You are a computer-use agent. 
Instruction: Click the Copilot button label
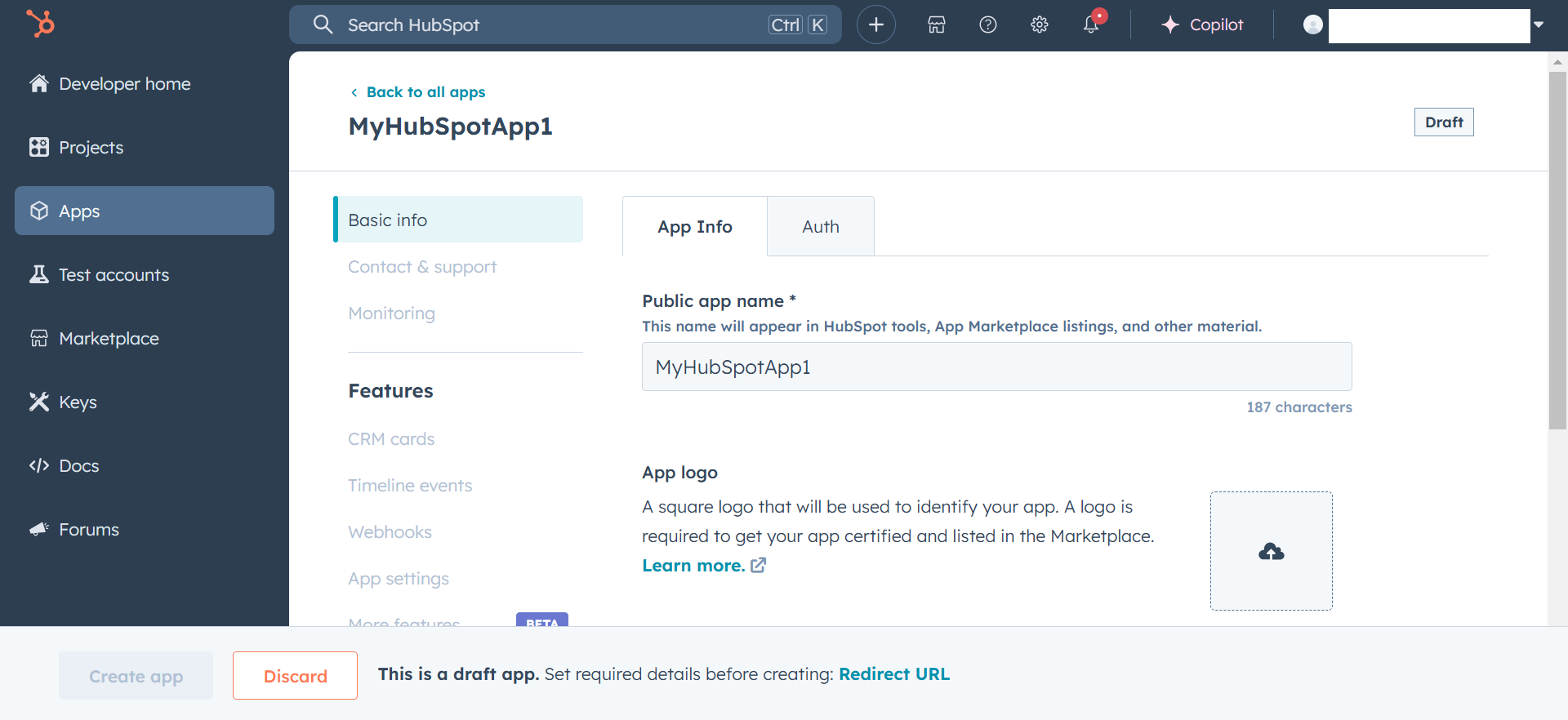click(x=1216, y=24)
